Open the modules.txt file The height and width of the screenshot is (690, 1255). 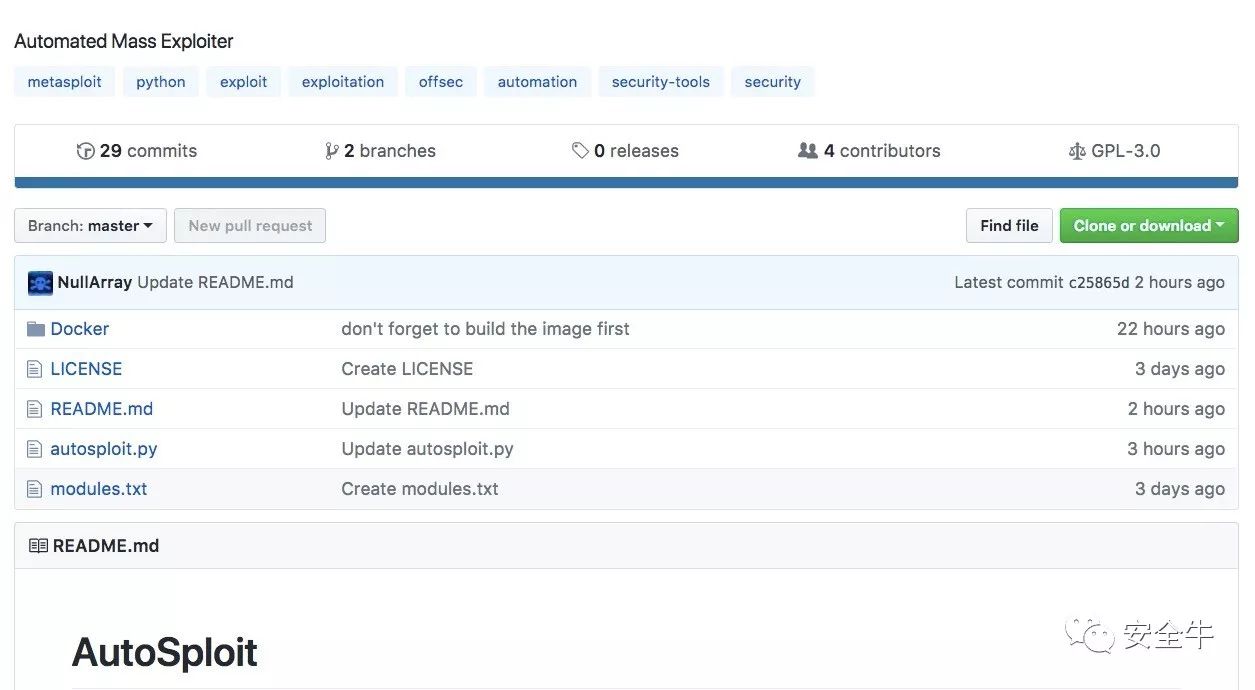pyautogui.click(x=99, y=489)
